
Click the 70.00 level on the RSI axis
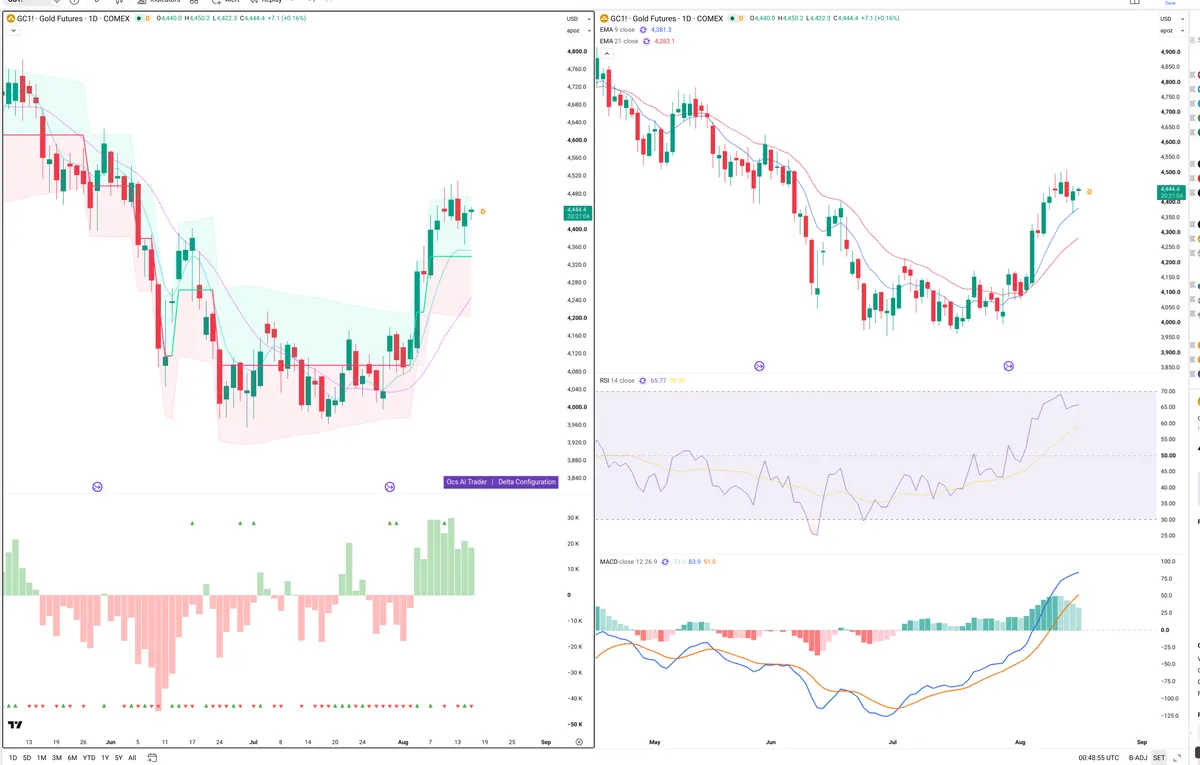1168,391
